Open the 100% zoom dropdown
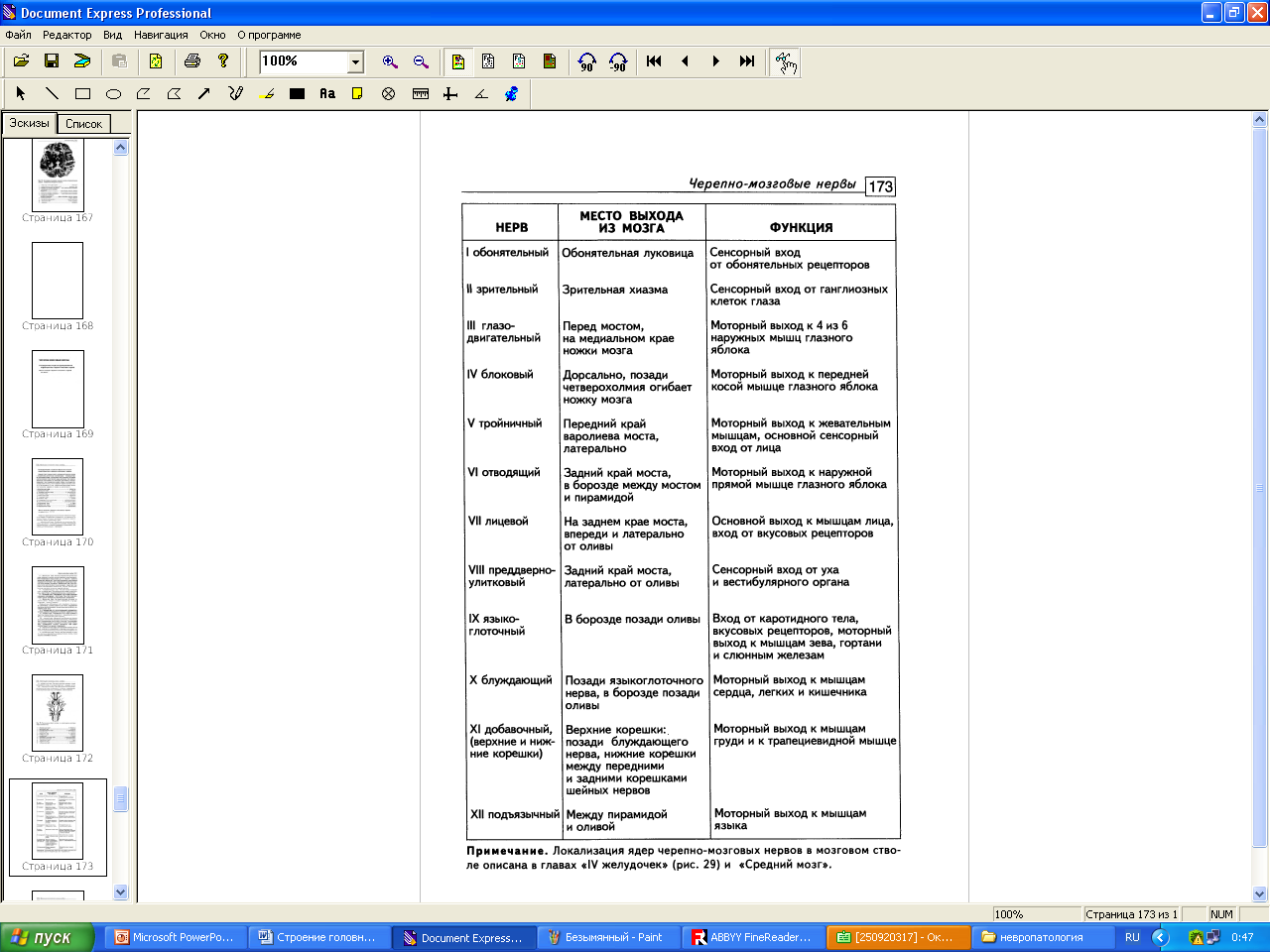This screenshot has width=1270, height=952. 355,61
